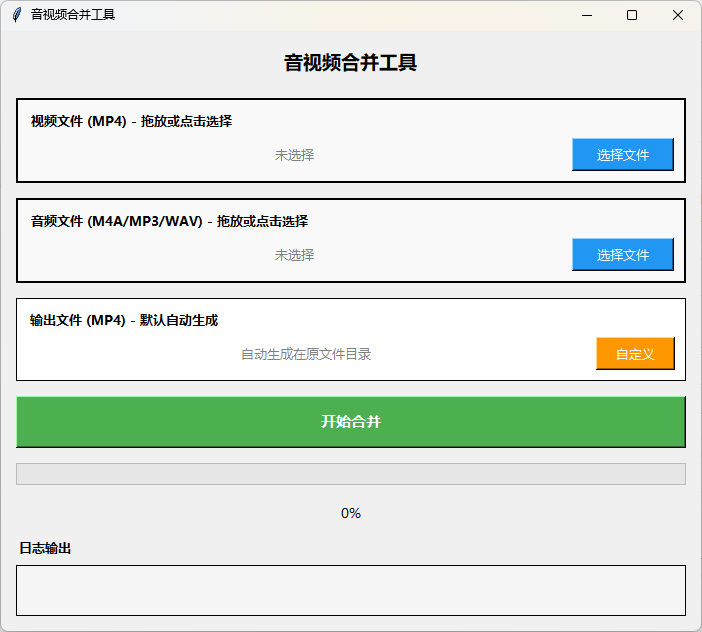Click the 音频文件 (M4A/MP3/WAV) section label
702x632 pixels.
pyautogui.click(x=169, y=221)
